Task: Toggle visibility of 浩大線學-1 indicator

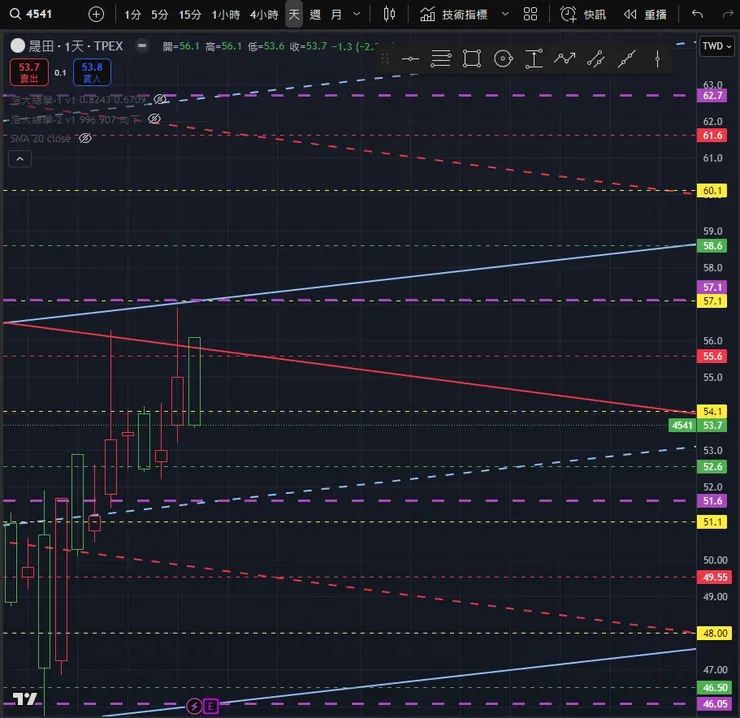Action: tap(160, 99)
